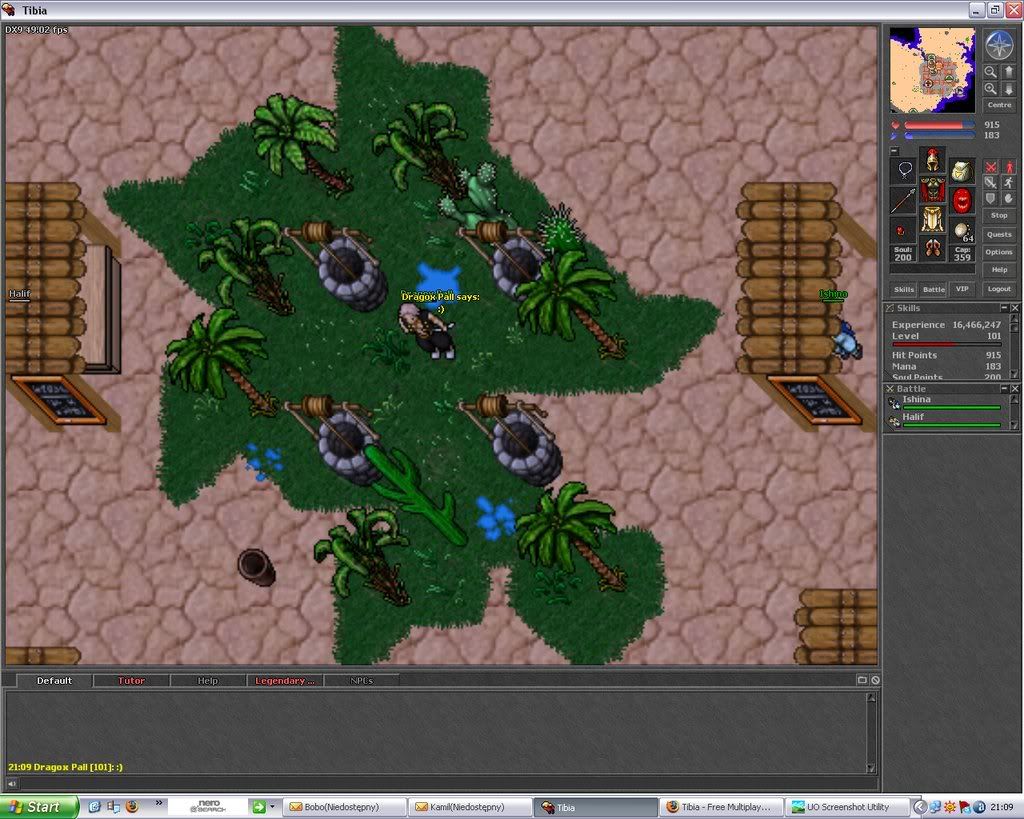Toggle chase opponent mode
Screen dimensions: 1024x819
point(1008,183)
